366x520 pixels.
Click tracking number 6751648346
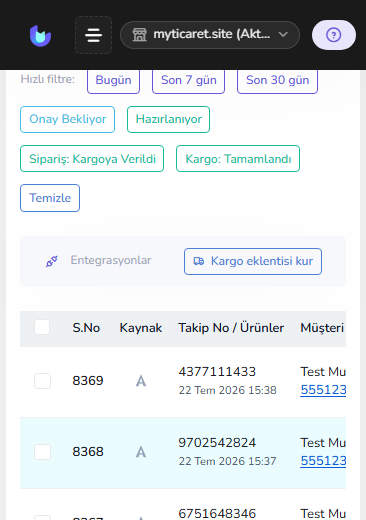click(x=217, y=514)
